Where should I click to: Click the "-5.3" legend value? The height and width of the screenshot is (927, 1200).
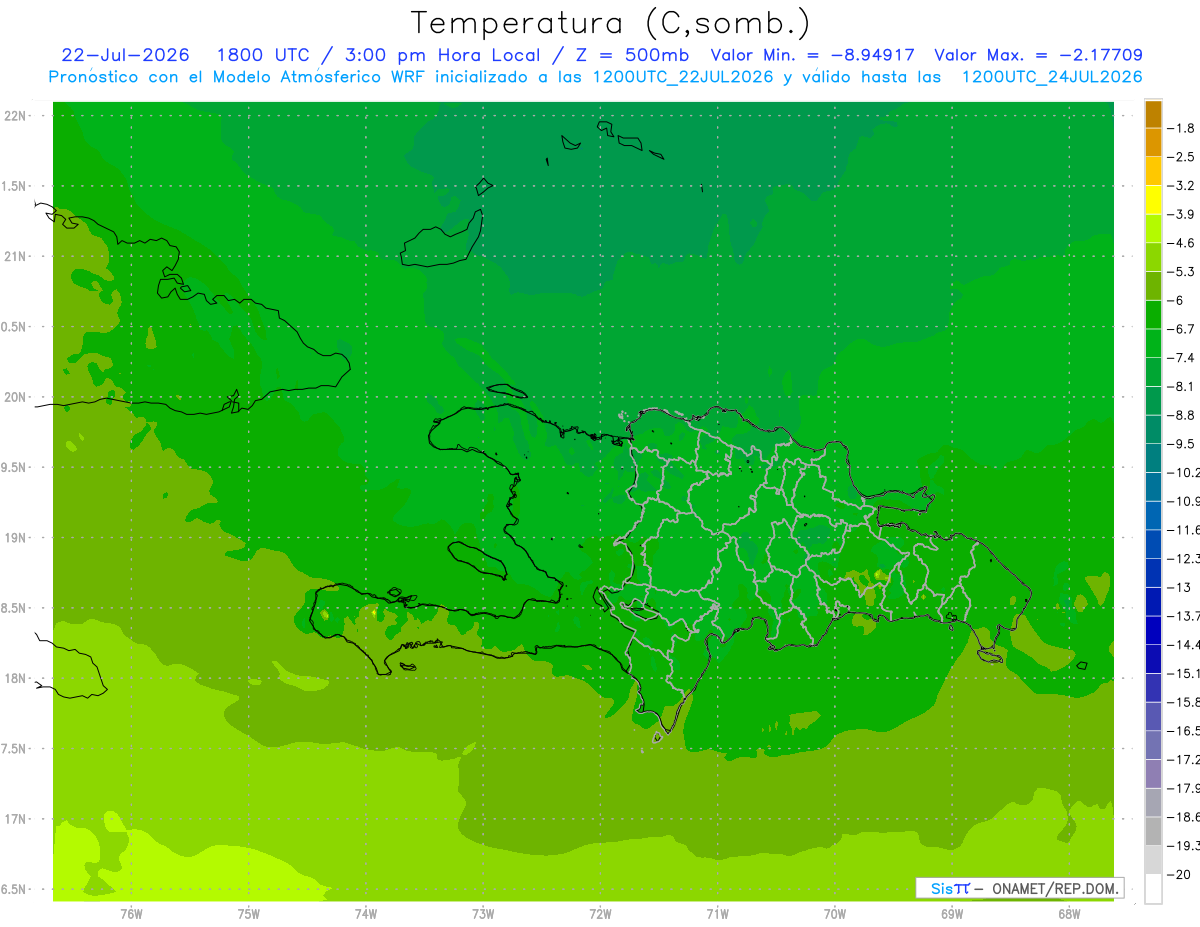coord(1182,272)
